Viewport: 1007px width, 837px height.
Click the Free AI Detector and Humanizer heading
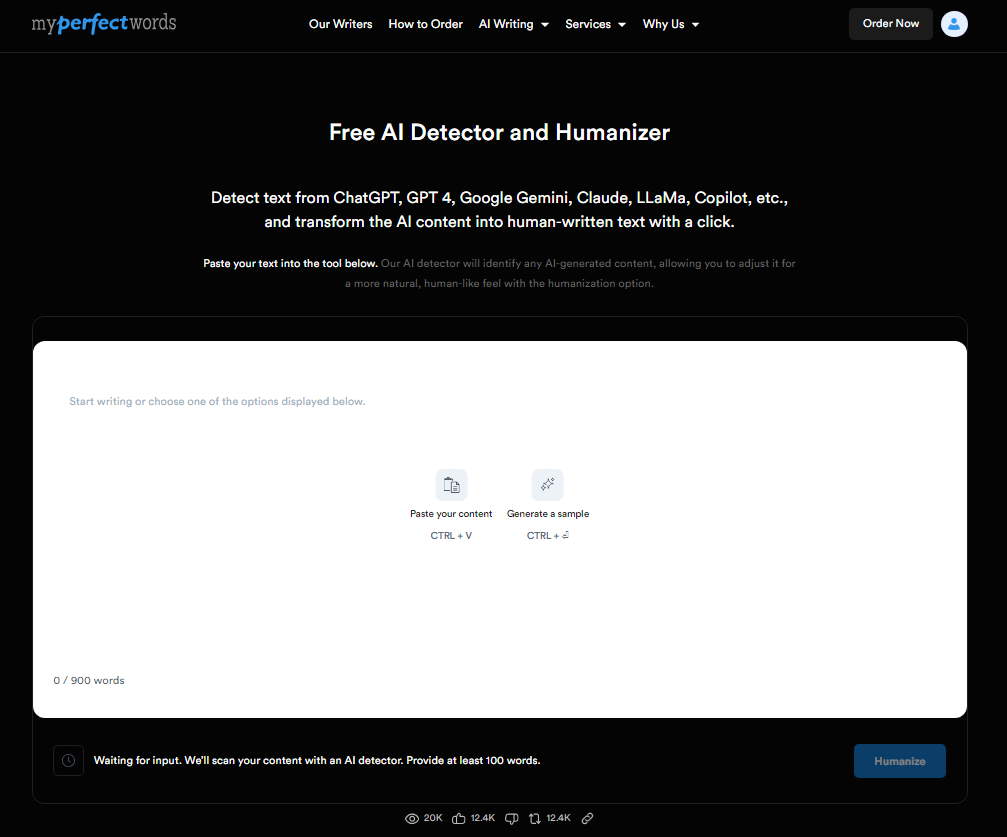tap(500, 132)
